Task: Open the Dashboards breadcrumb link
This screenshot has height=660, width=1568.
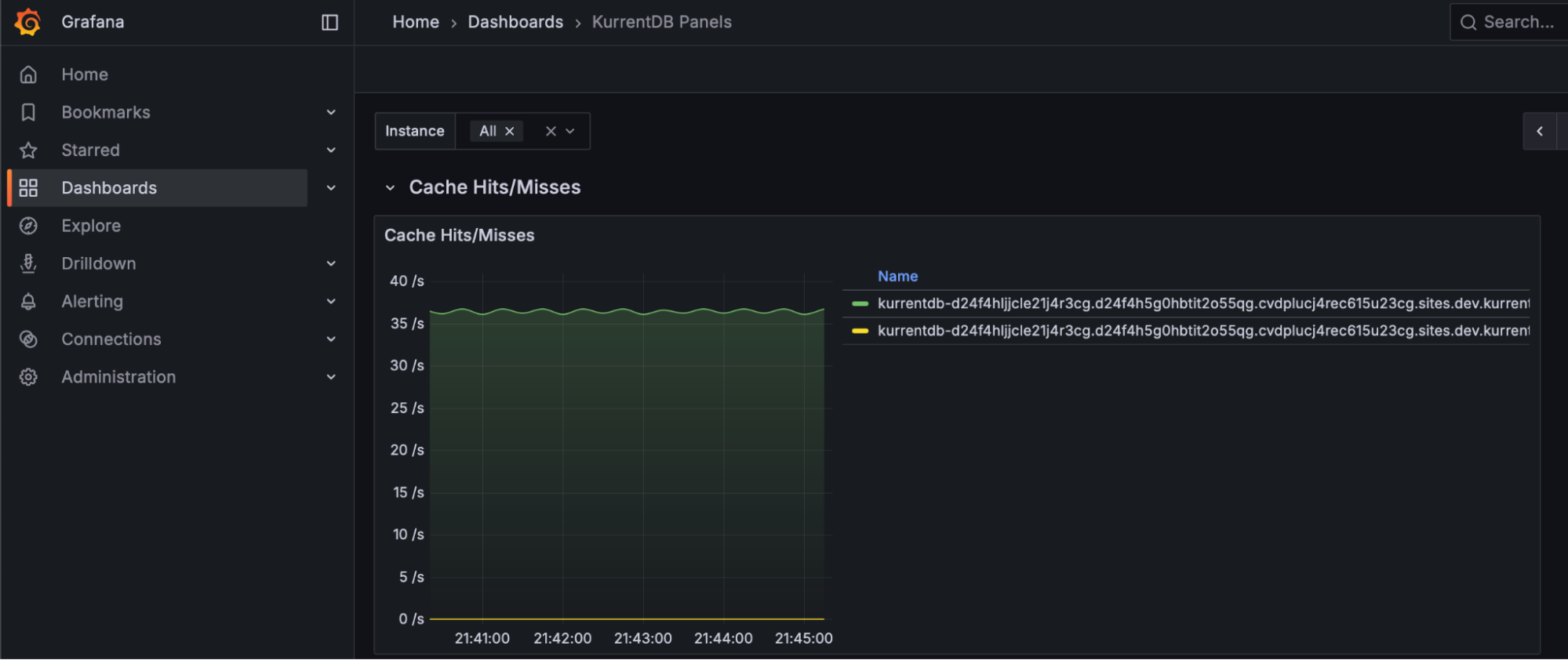Action: (515, 22)
